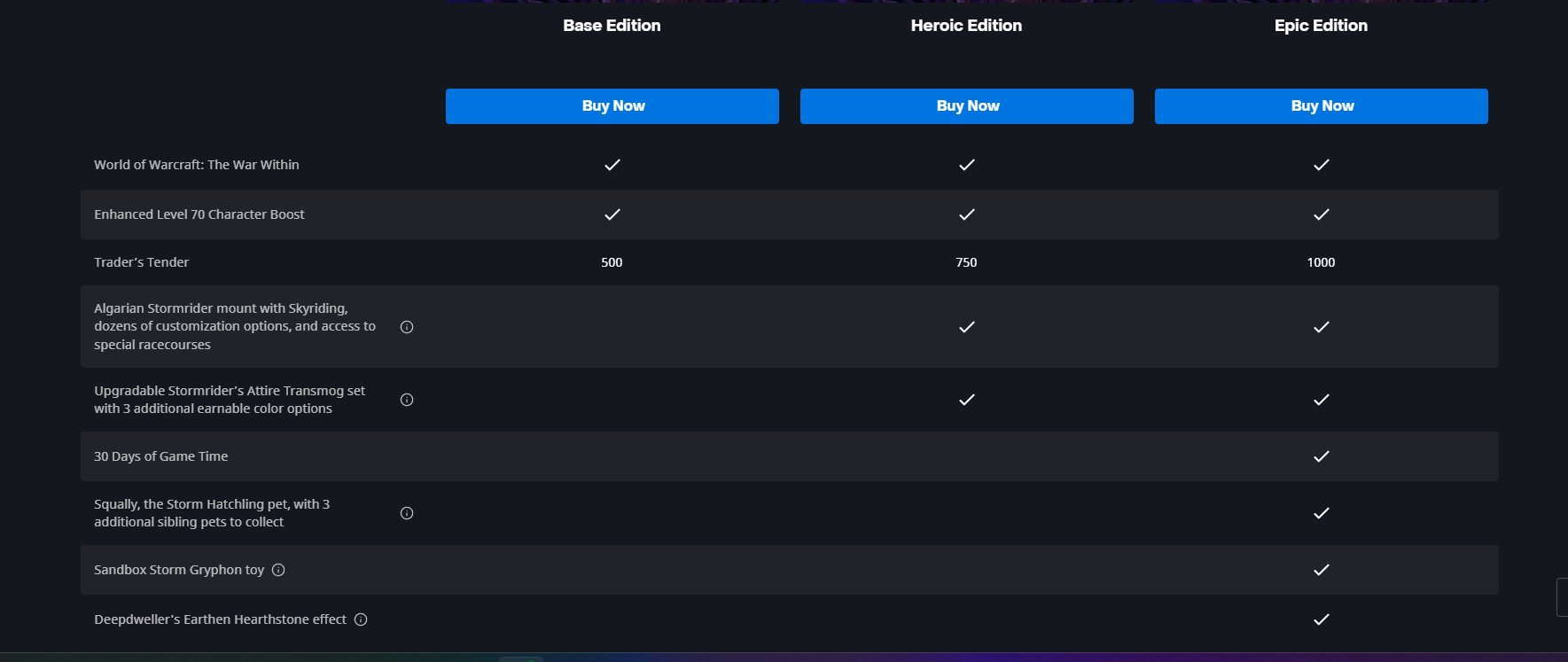Buy the Heroic Edition now
The width and height of the screenshot is (1568, 662).
(x=967, y=106)
